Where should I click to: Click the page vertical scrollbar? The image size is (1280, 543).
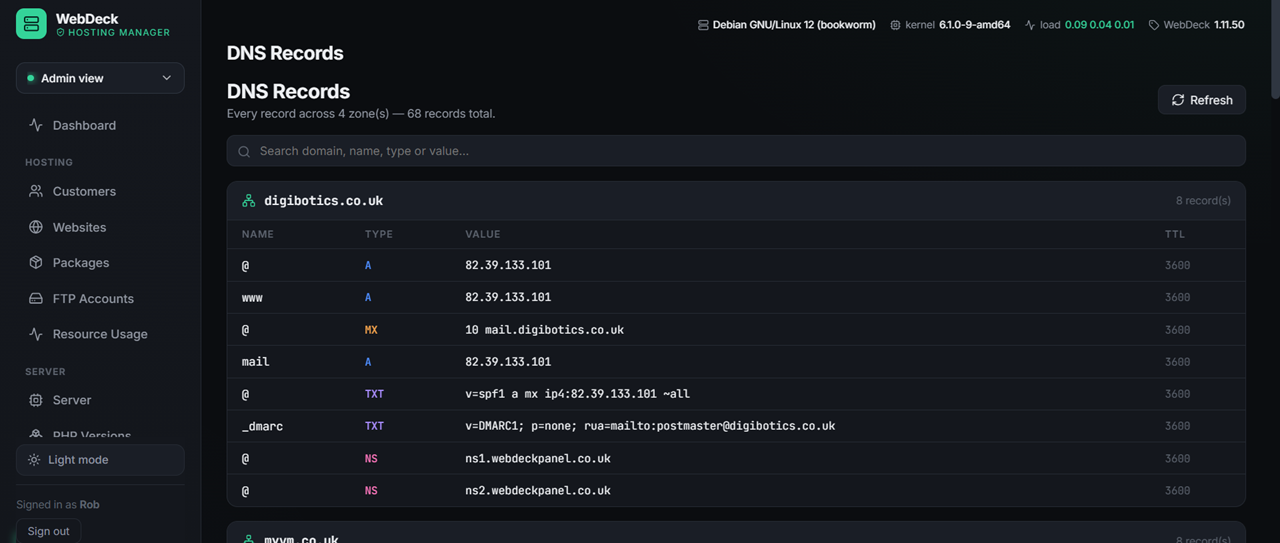point(1274,50)
